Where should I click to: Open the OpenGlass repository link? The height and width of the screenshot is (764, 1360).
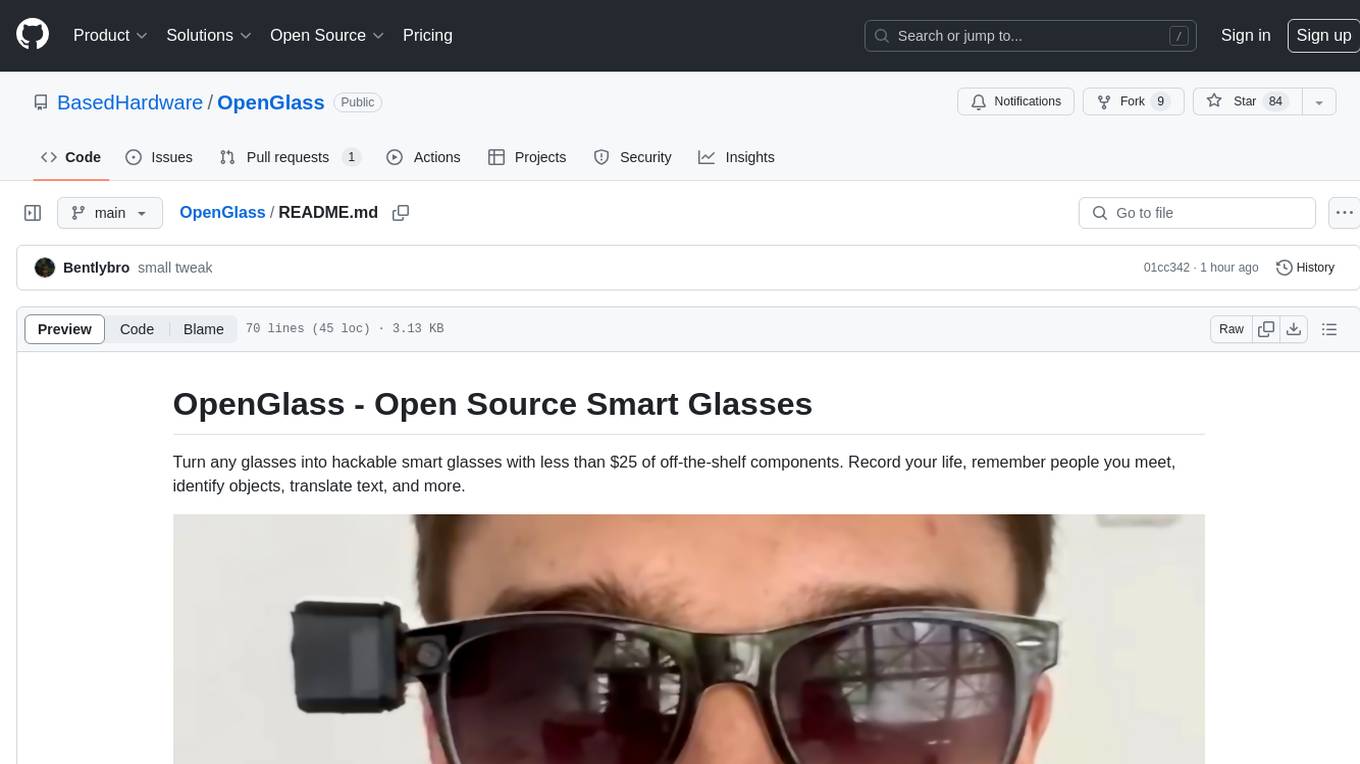[270, 102]
